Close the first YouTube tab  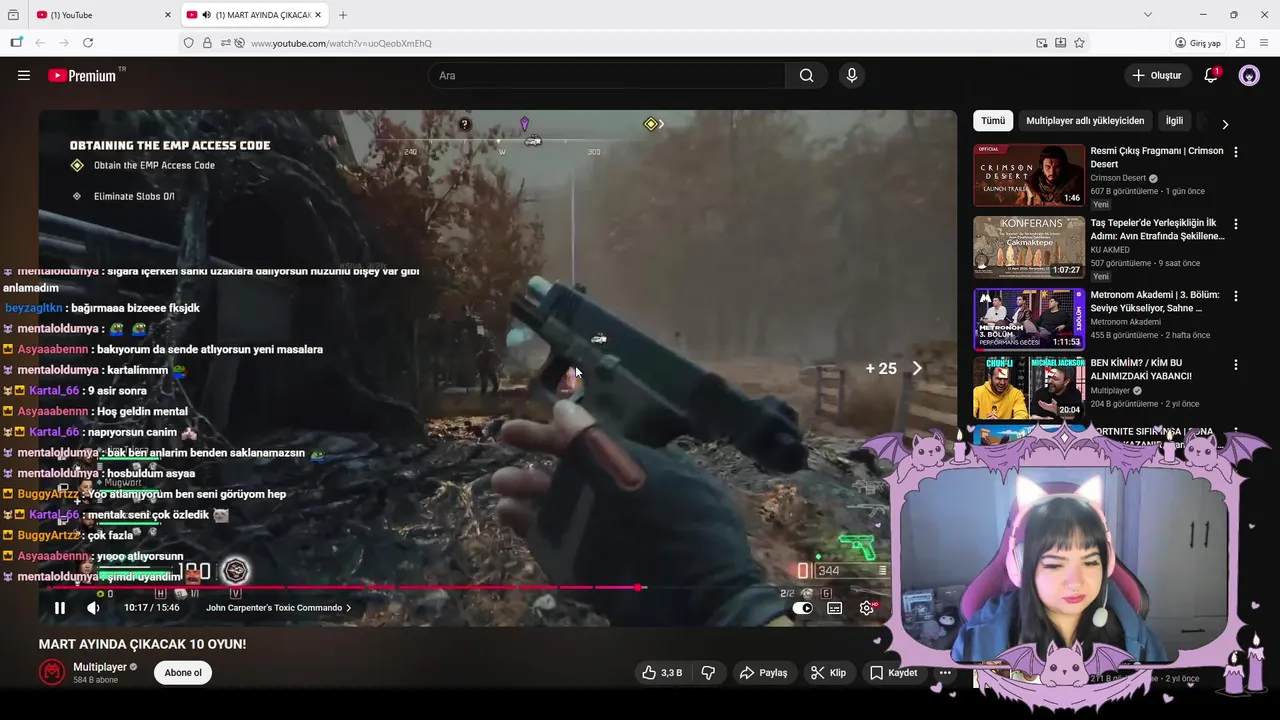(x=168, y=15)
